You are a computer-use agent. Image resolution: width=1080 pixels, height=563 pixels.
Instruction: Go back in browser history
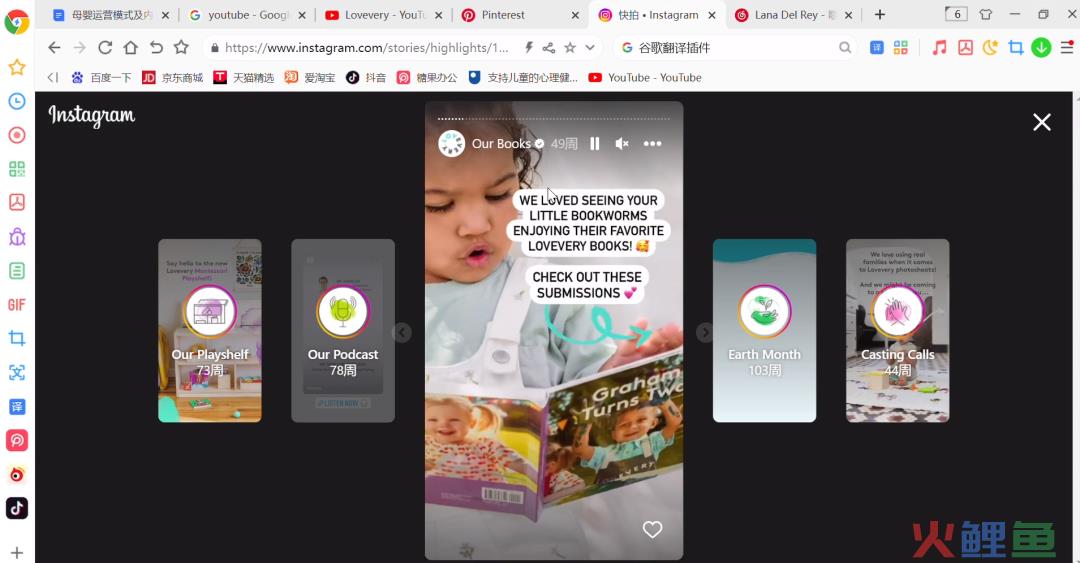tap(54, 48)
